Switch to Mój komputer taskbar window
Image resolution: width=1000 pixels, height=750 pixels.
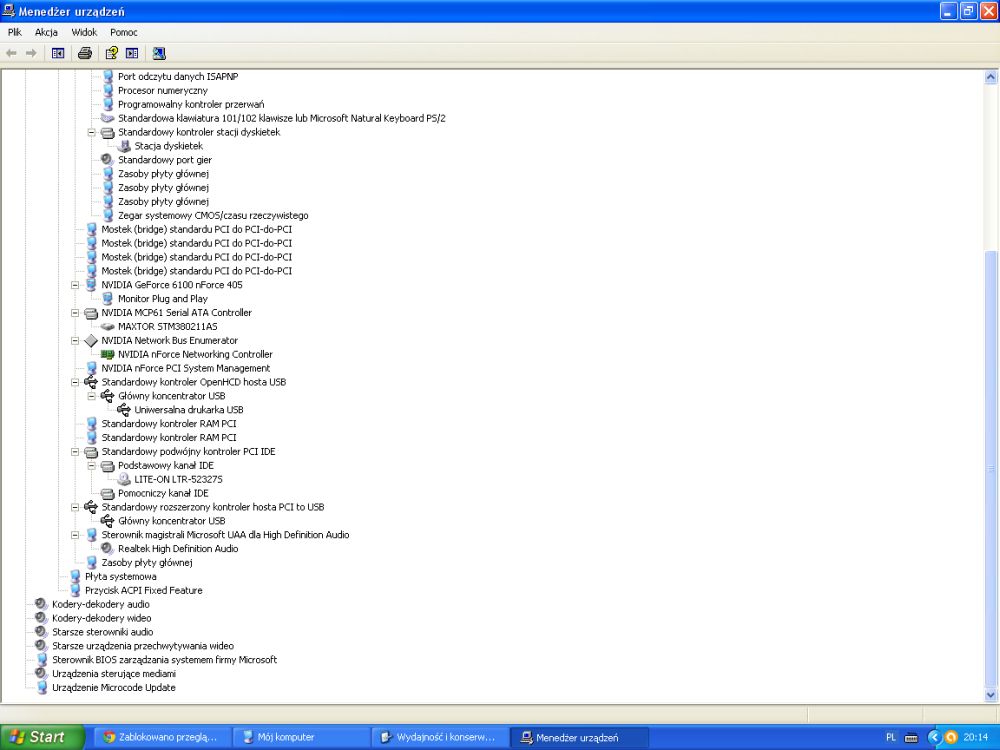[x=300, y=737]
